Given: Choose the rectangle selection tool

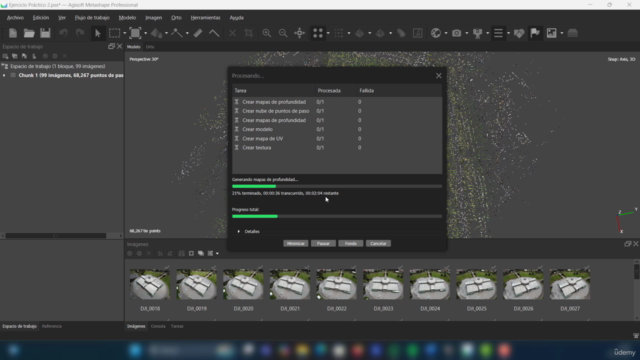Looking at the screenshot, I should pyautogui.click(x=114, y=33).
